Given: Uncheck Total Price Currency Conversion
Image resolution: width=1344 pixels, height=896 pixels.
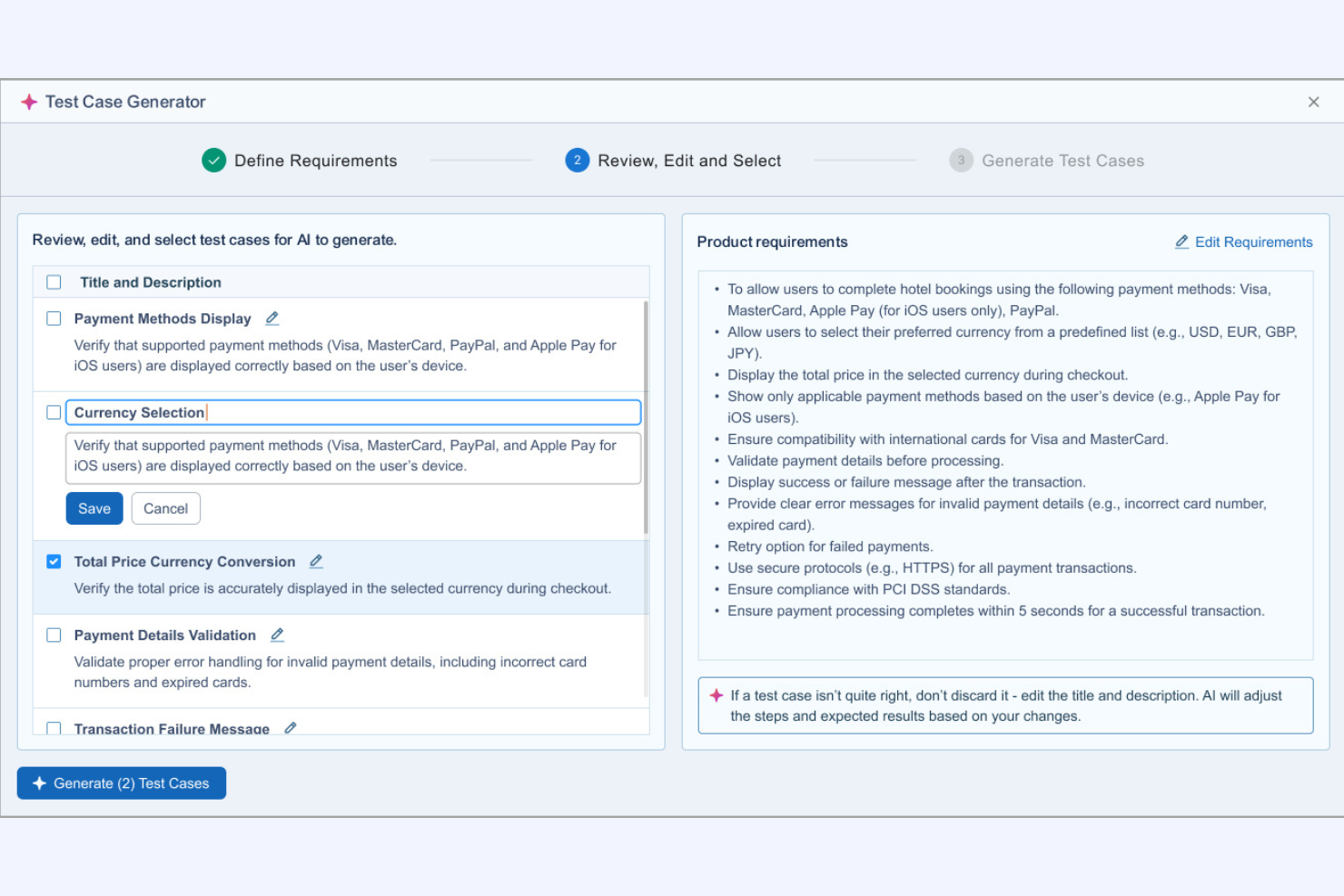Looking at the screenshot, I should [x=54, y=561].
